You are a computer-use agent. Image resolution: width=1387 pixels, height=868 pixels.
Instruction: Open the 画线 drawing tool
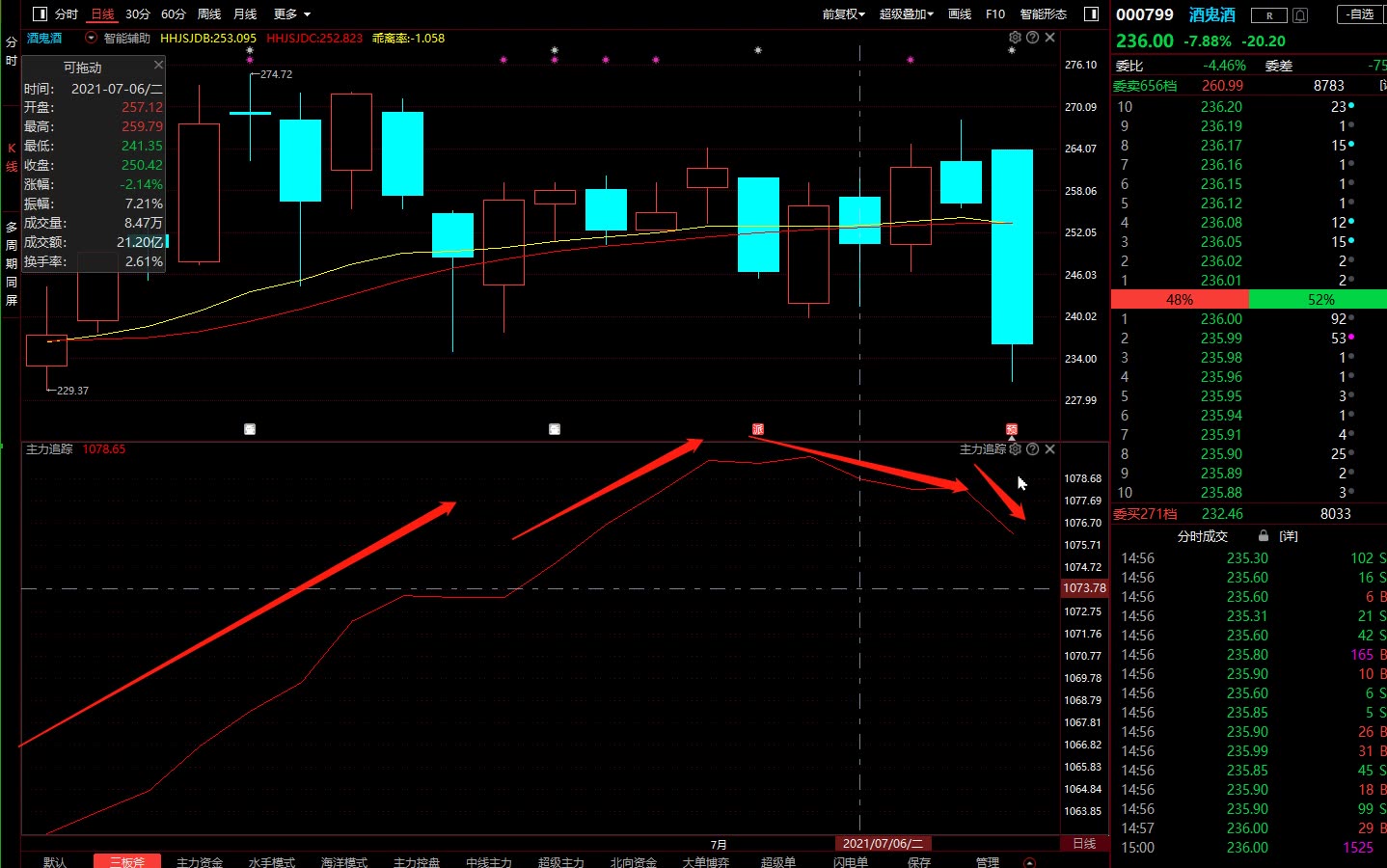pos(960,14)
